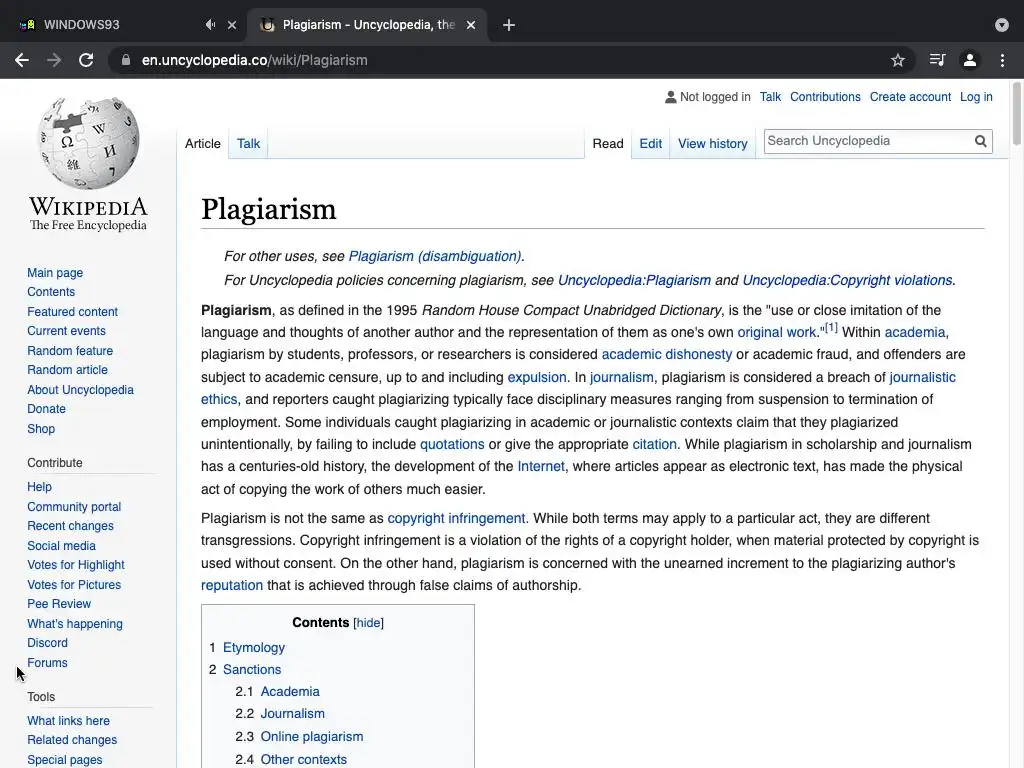This screenshot has height=768, width=1024.
Task: Go to Main page in sidebar
Action: tap(55, 273)
